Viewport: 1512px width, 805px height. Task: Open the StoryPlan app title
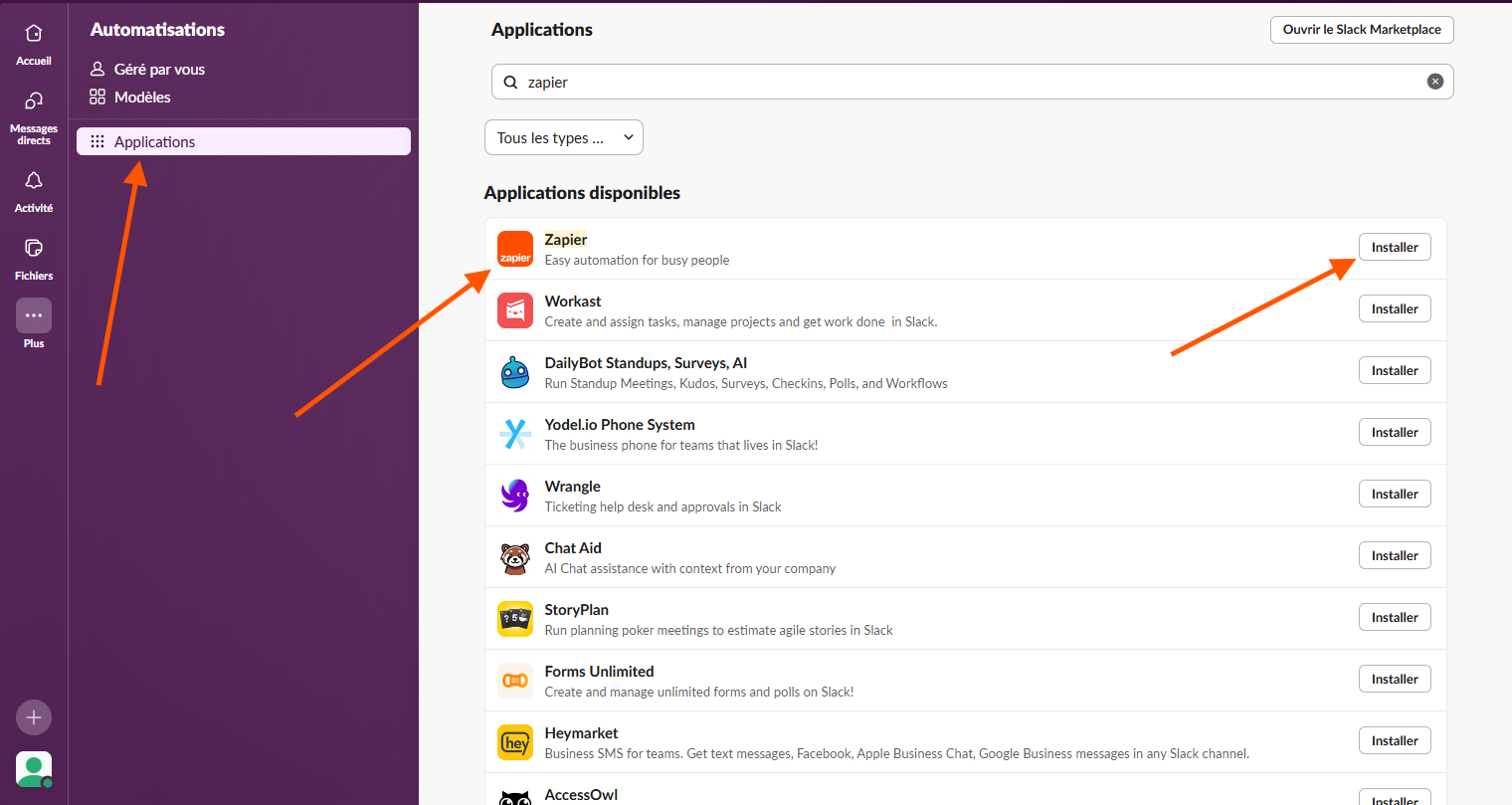tap(577, 610)
